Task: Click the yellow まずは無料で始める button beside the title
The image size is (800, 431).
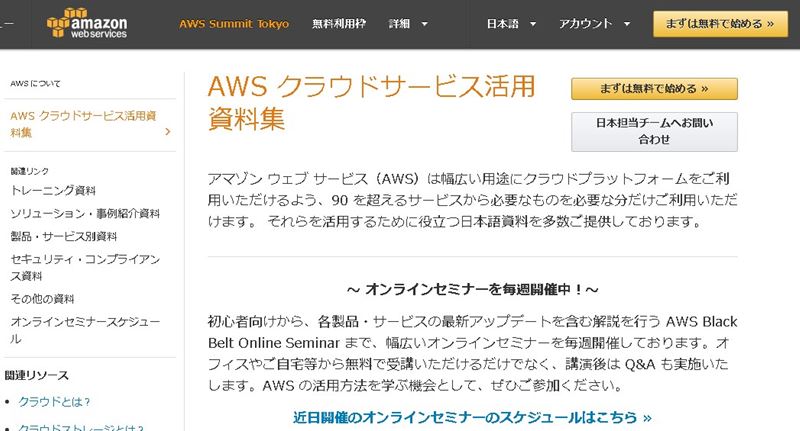Action: (x=654, y=89)
